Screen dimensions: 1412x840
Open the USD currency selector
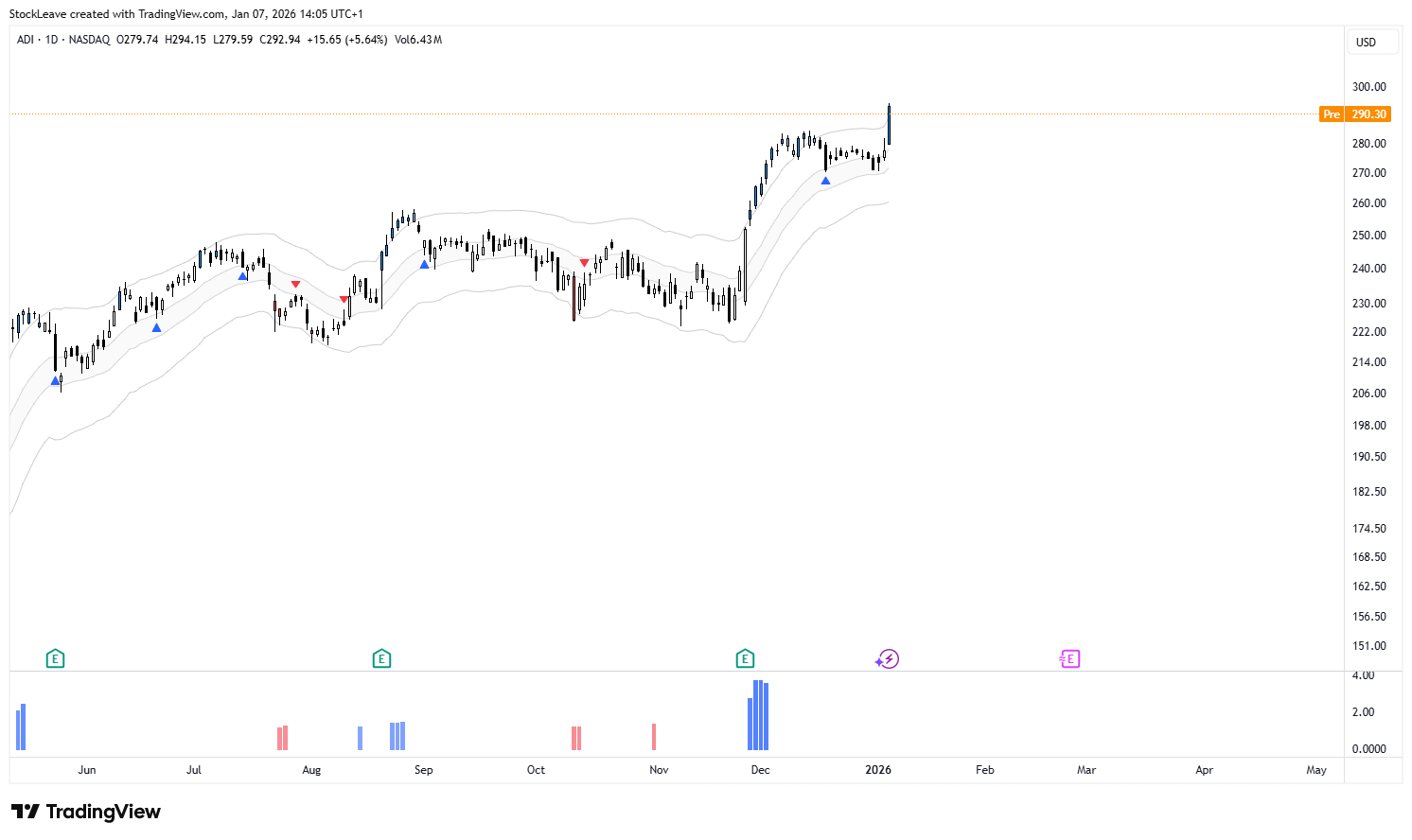click(x=1372, y=42)
